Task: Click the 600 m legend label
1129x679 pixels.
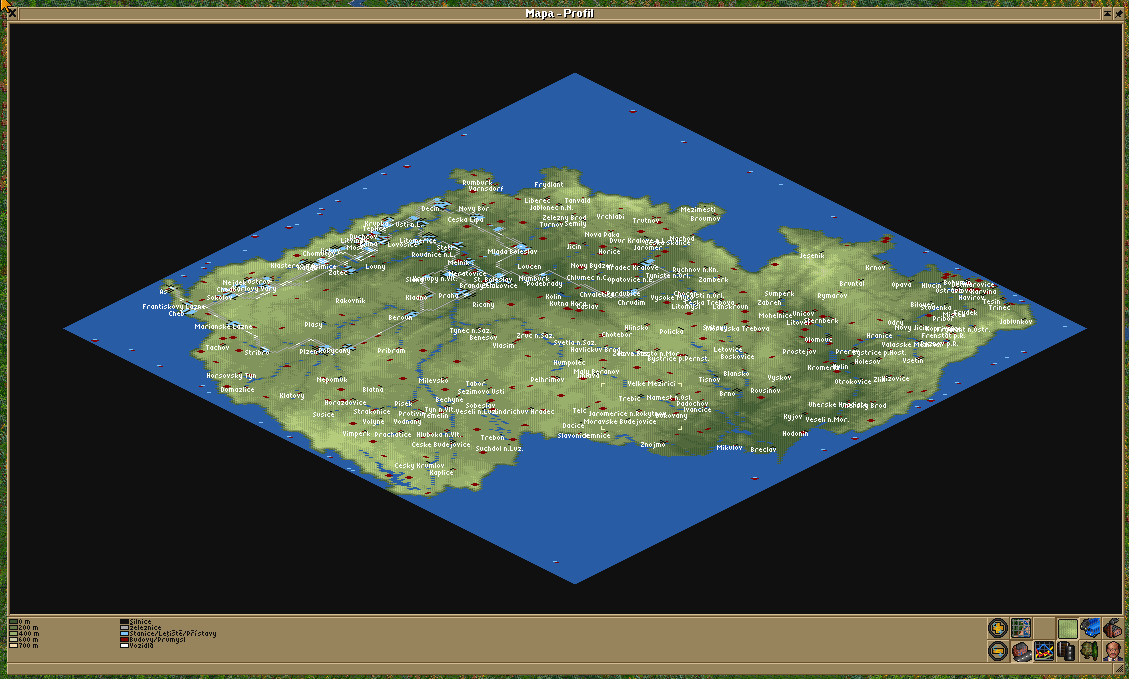Action: click(28, 639)
